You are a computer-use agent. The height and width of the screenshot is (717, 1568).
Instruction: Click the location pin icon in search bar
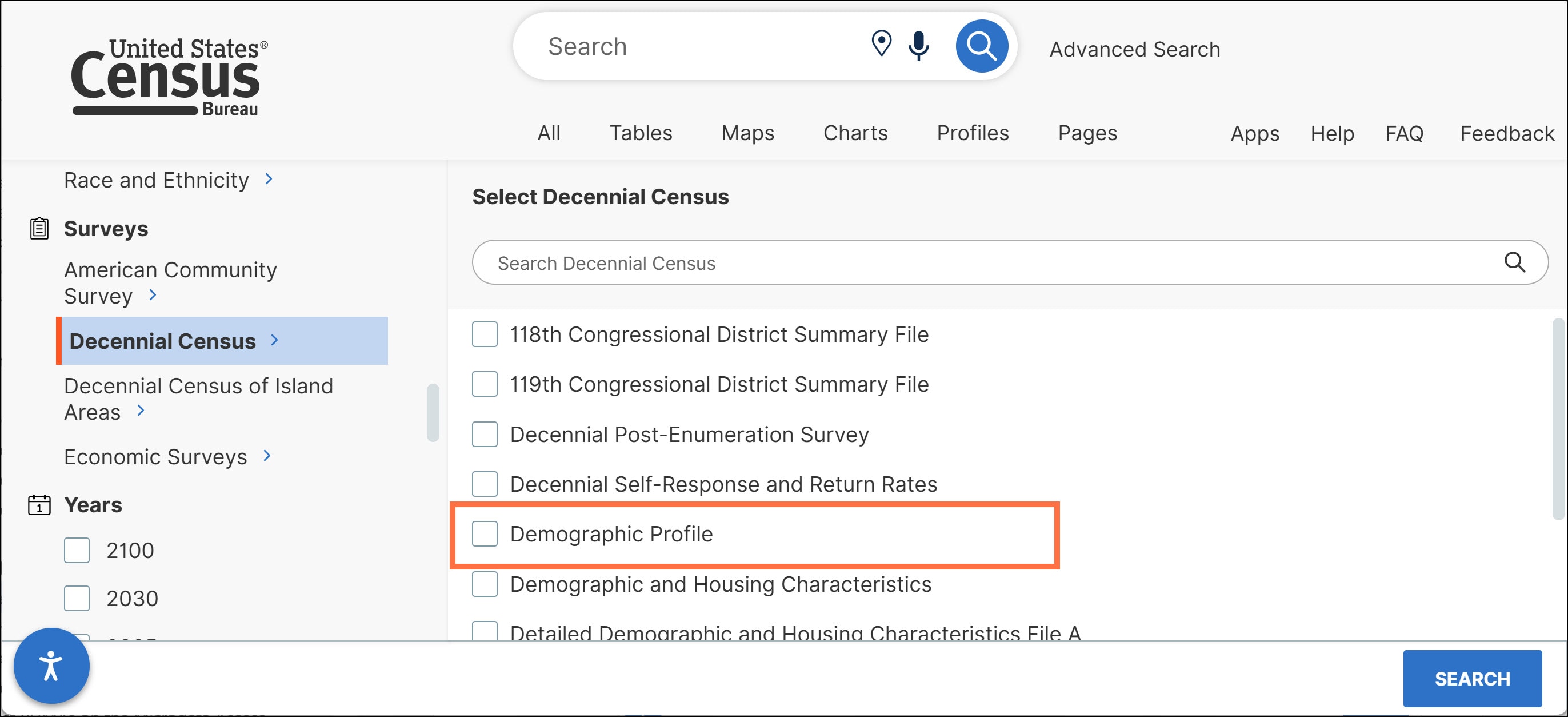(881, 44)
